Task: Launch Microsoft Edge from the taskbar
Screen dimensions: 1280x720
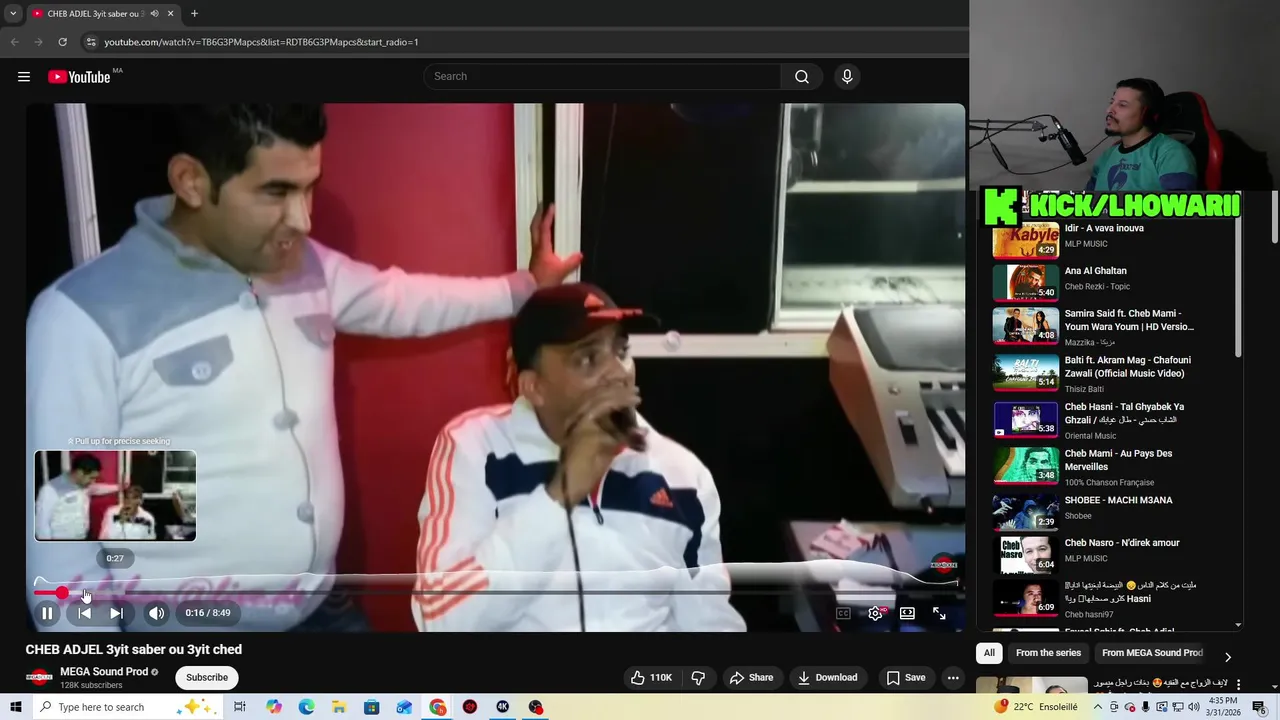Action: 307,707
